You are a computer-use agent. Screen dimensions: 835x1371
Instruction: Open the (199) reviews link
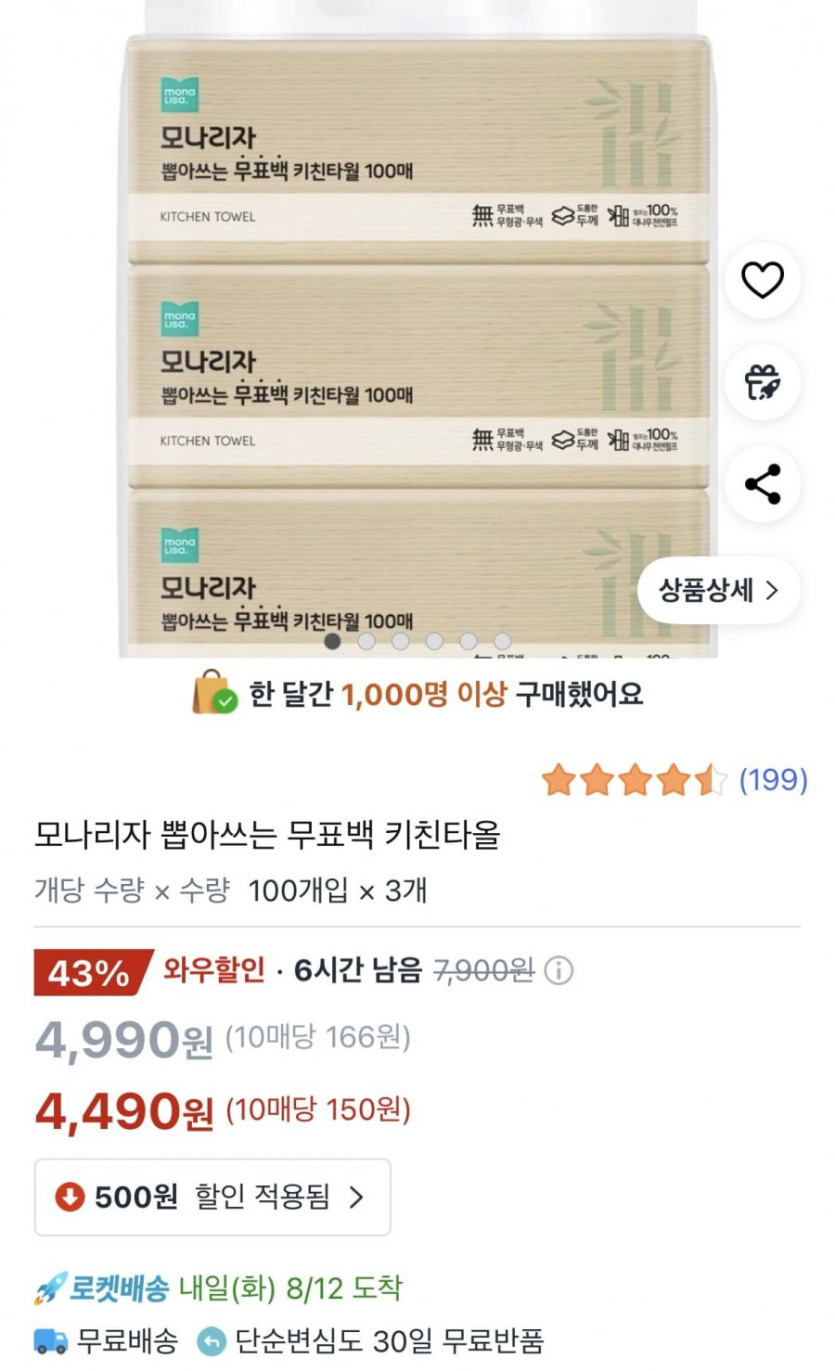pos(773,780)
